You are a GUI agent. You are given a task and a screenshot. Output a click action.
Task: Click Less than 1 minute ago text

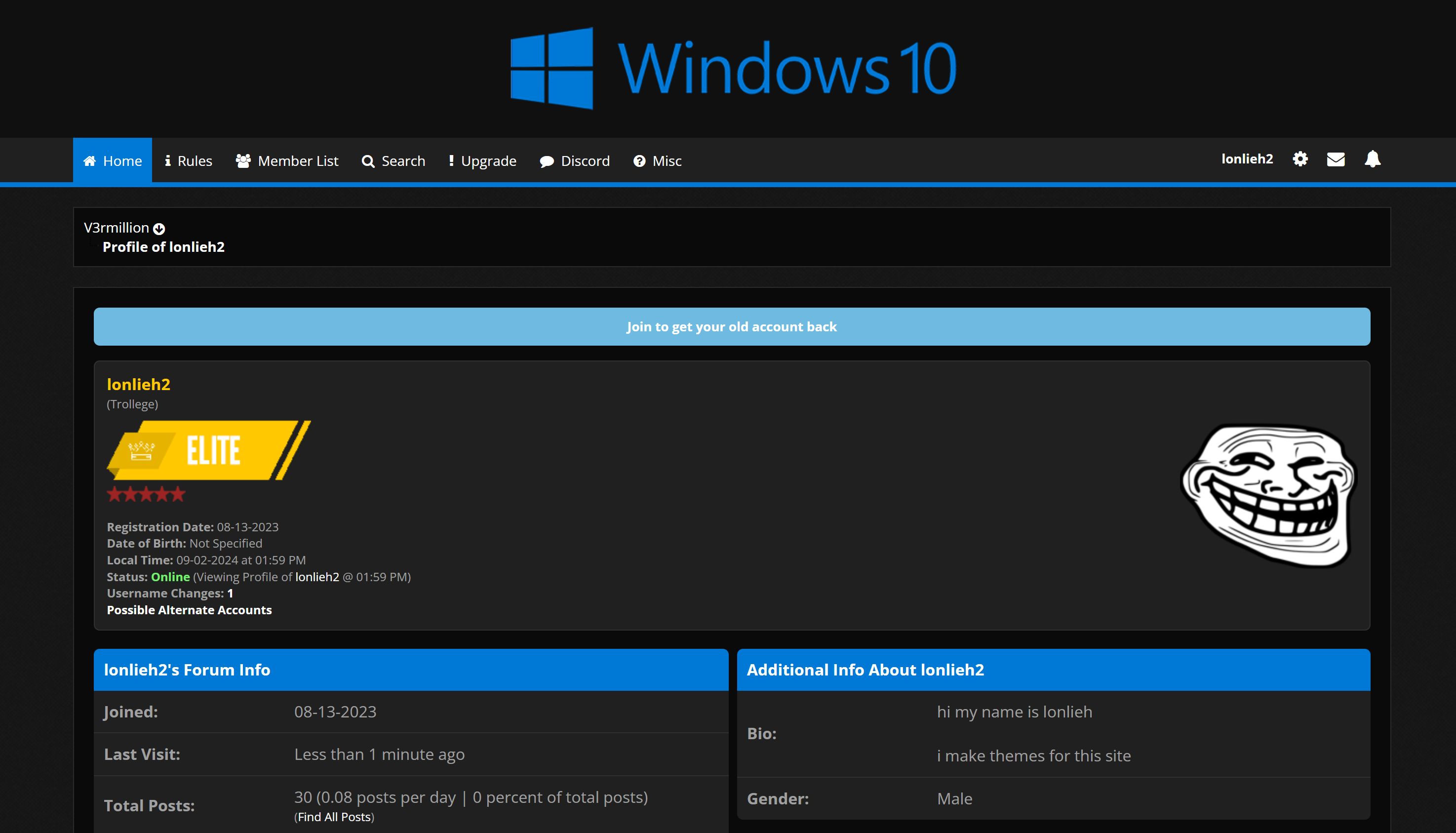(379, 754)
